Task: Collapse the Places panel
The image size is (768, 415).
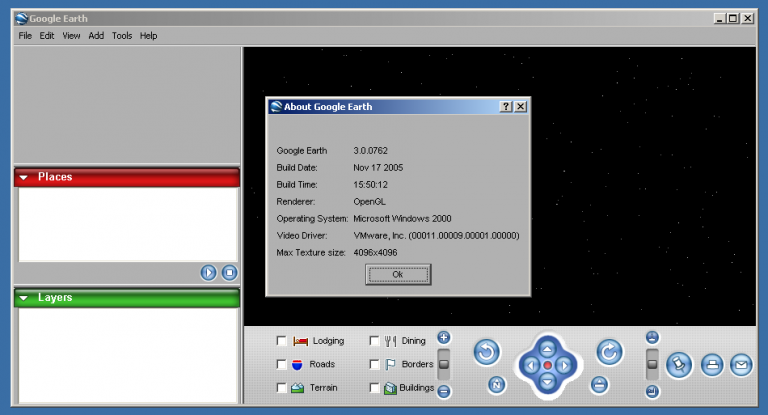Action: pyautogui.click(x=24, y=177)
